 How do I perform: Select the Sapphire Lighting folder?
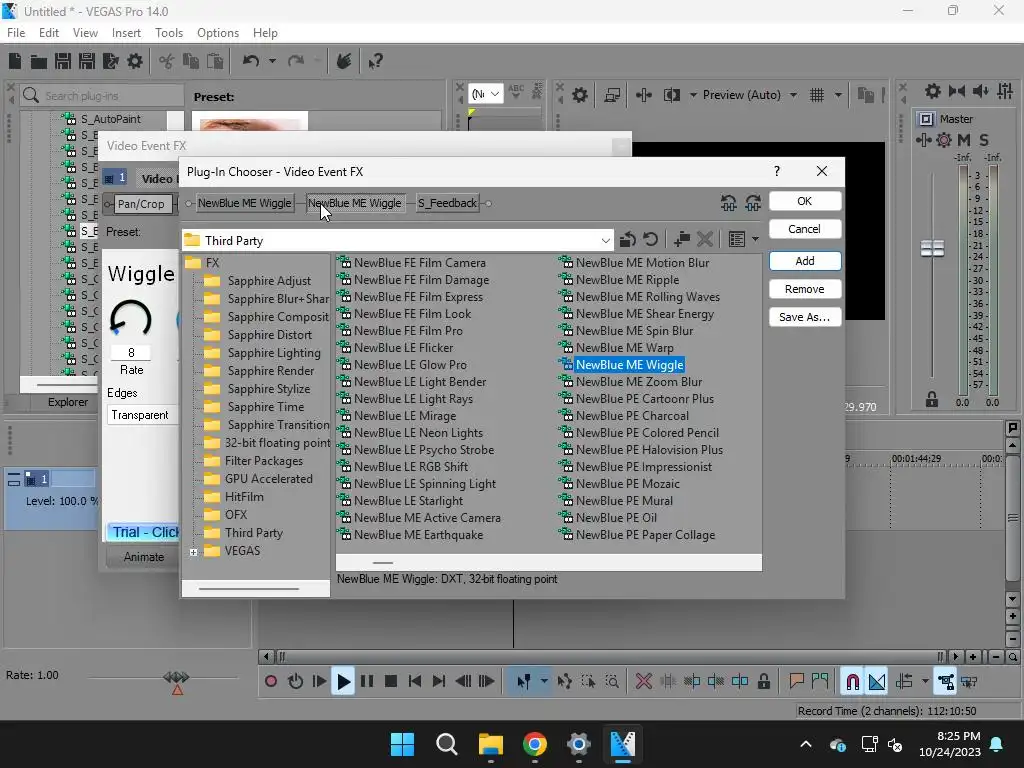click(x=274, y=353)
